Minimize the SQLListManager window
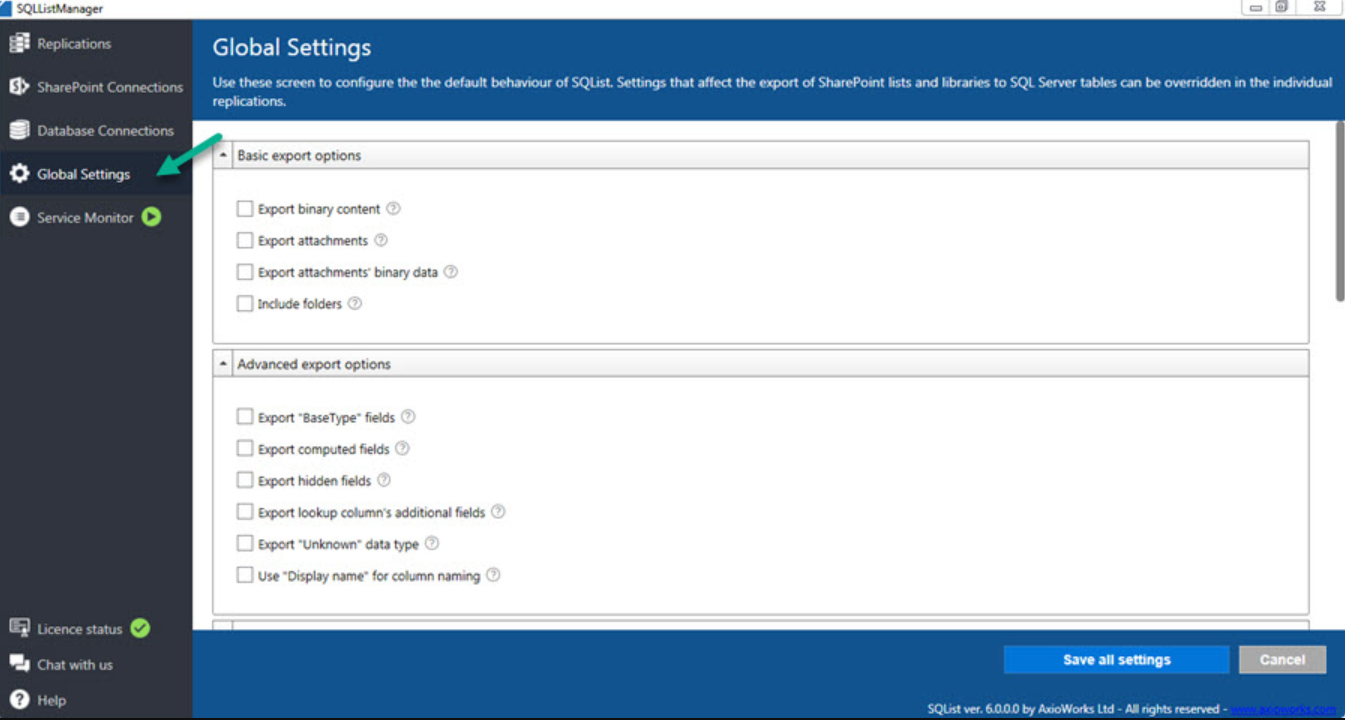The image size is (1345, 720). pos(1256,7)
